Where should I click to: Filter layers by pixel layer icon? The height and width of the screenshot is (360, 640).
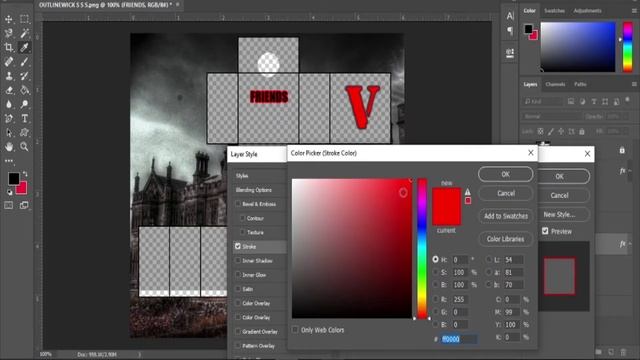pos(571,101)
